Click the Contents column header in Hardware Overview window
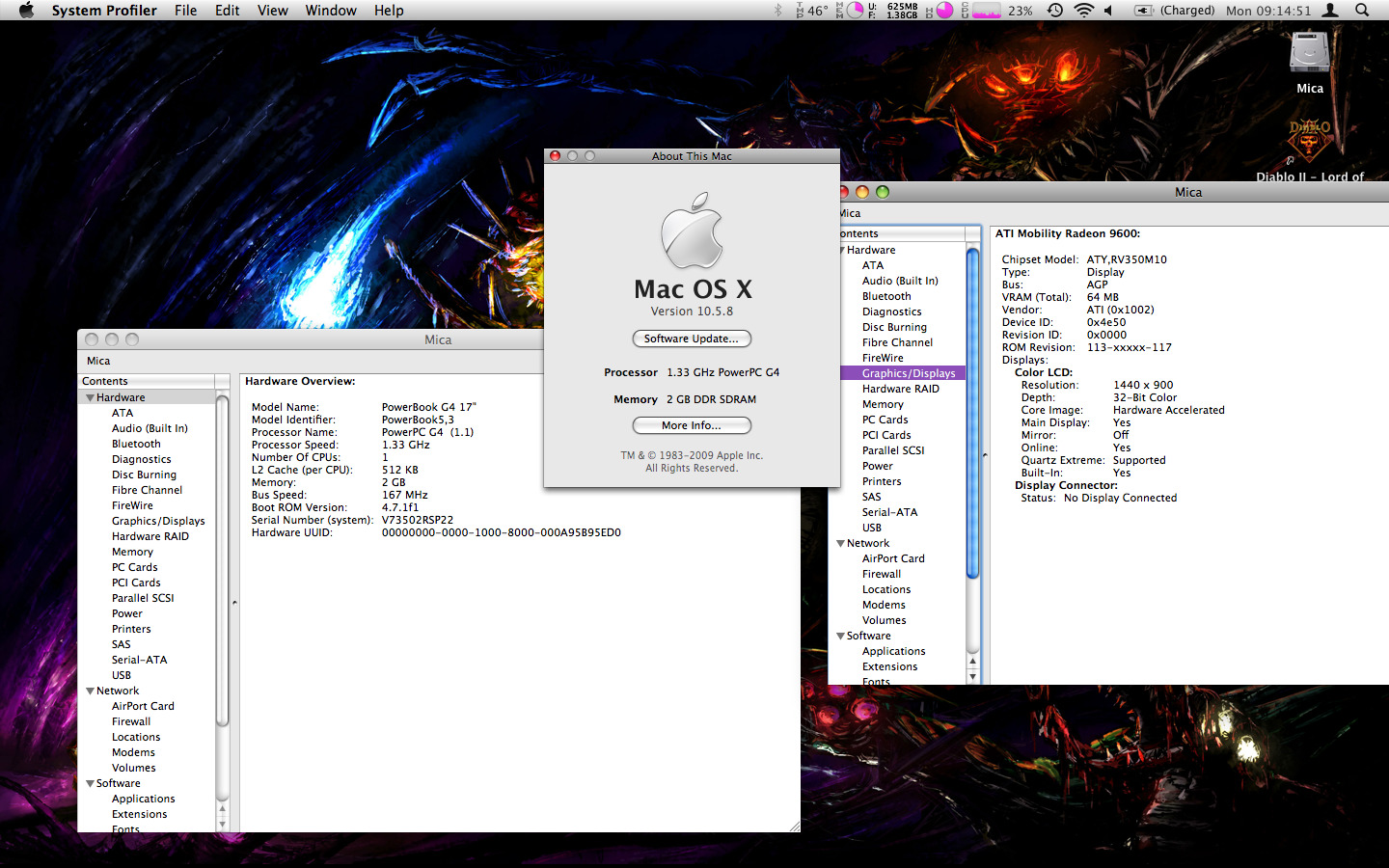The height and width of the screenshot is (868, 1389). pyautogui.click(x=146, y=381)
